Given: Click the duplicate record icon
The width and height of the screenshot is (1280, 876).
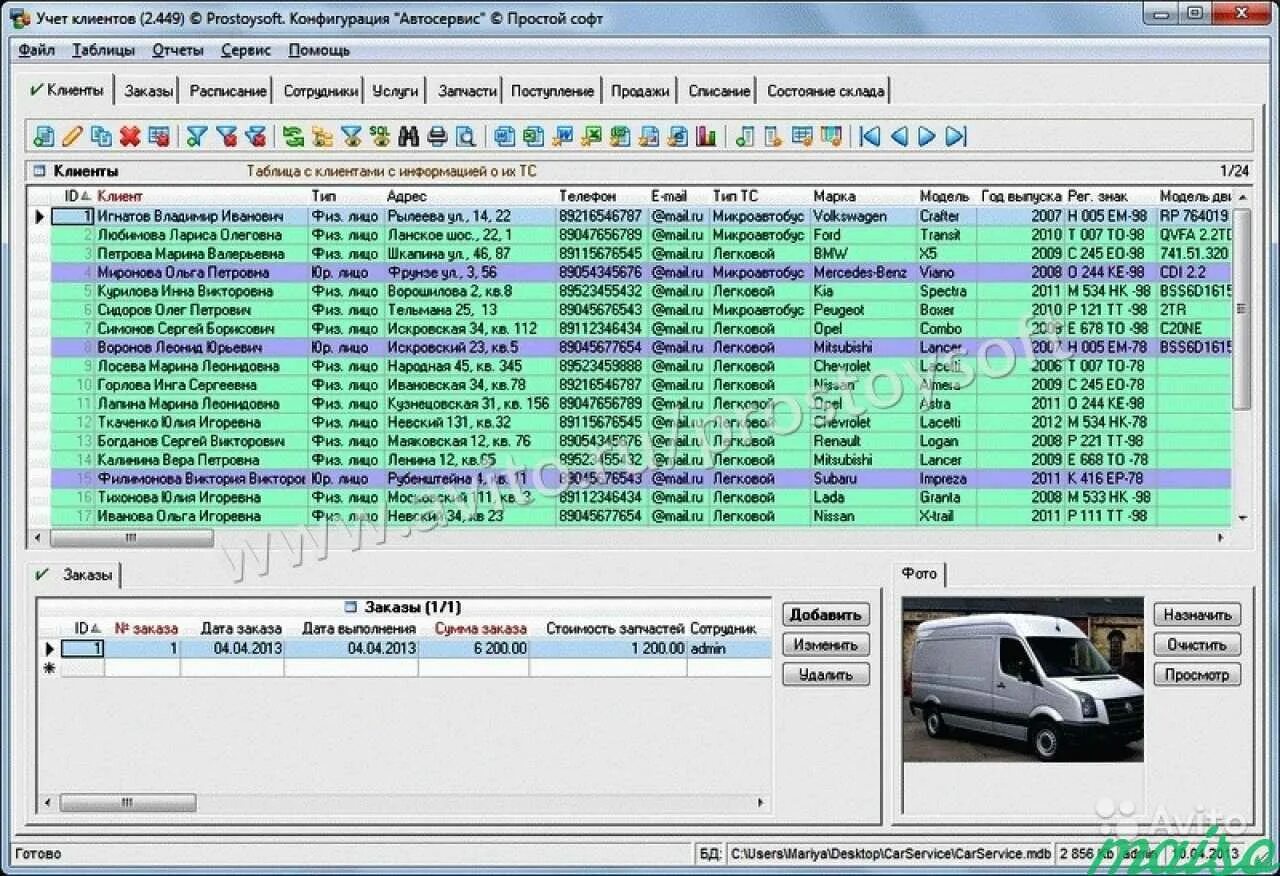Looking at the screenshot, I should coord(101,136).
